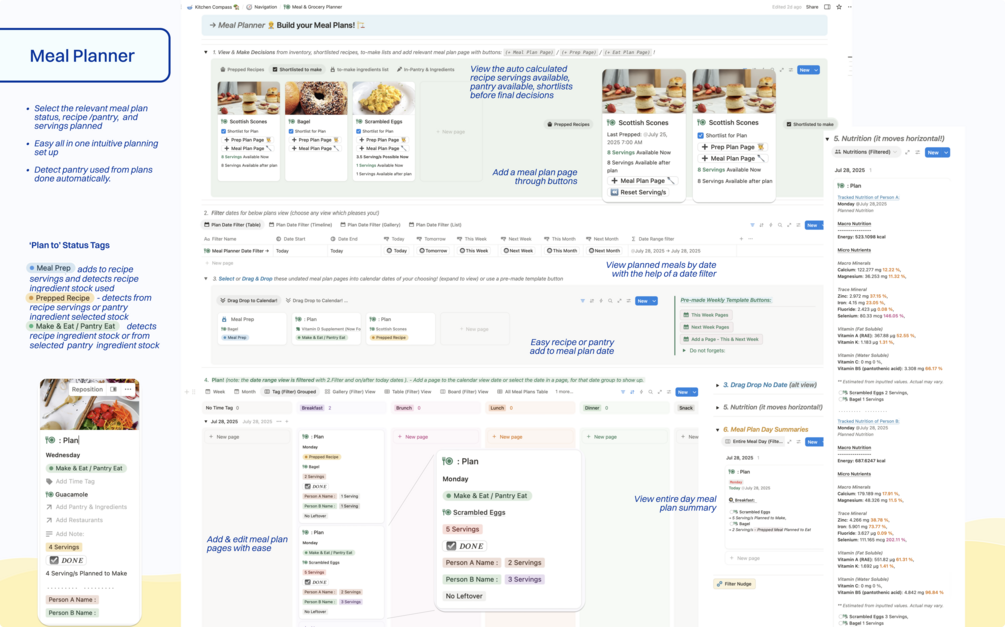Click filter icon in Plan Date Filter toolbar
The width and height of the screenshot is (1005, 627).
[752, 225]
